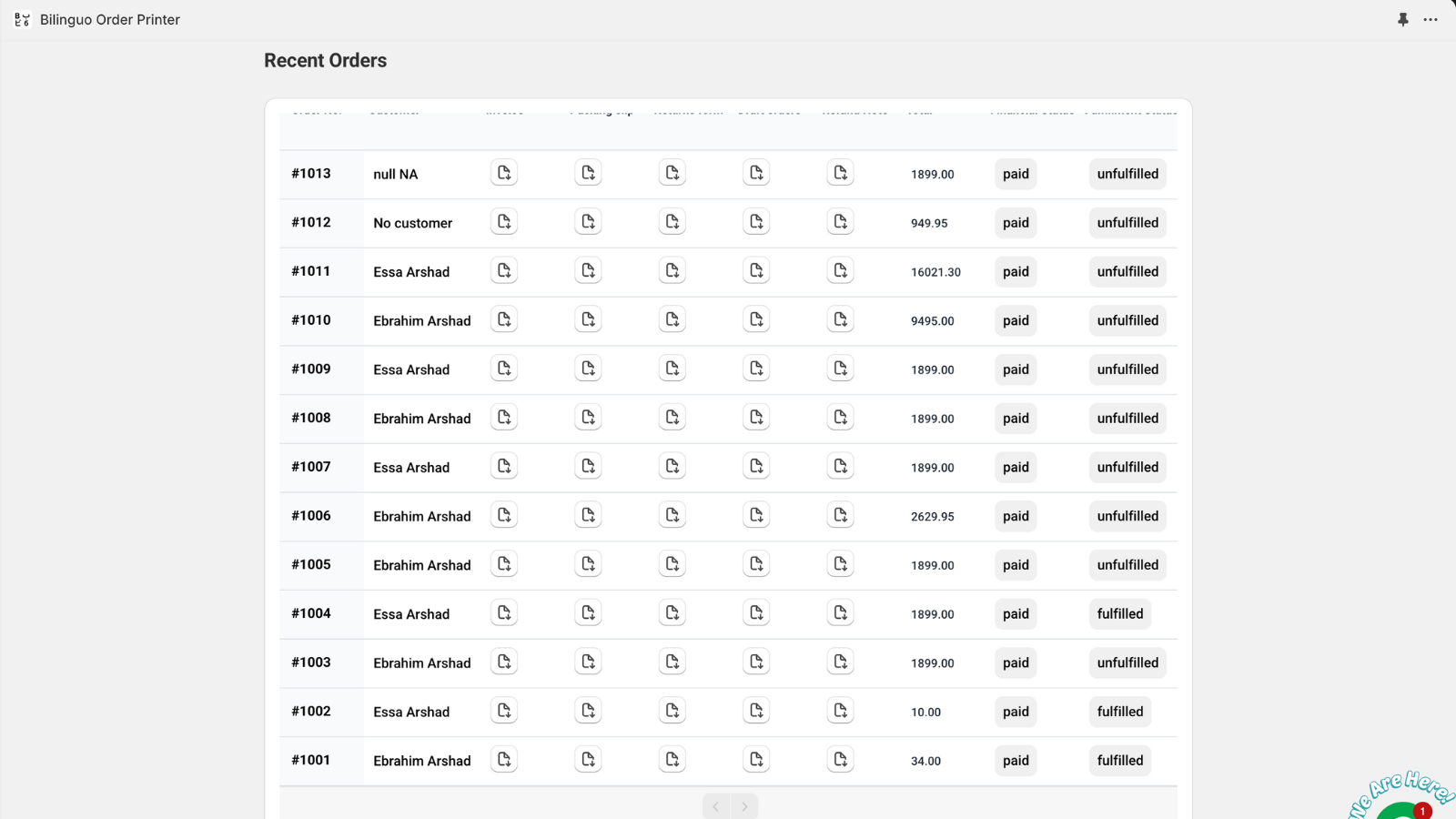Download the draft order document for #1010
The height and width of the screenshot is (819, 1456).
tap(756, 319)
